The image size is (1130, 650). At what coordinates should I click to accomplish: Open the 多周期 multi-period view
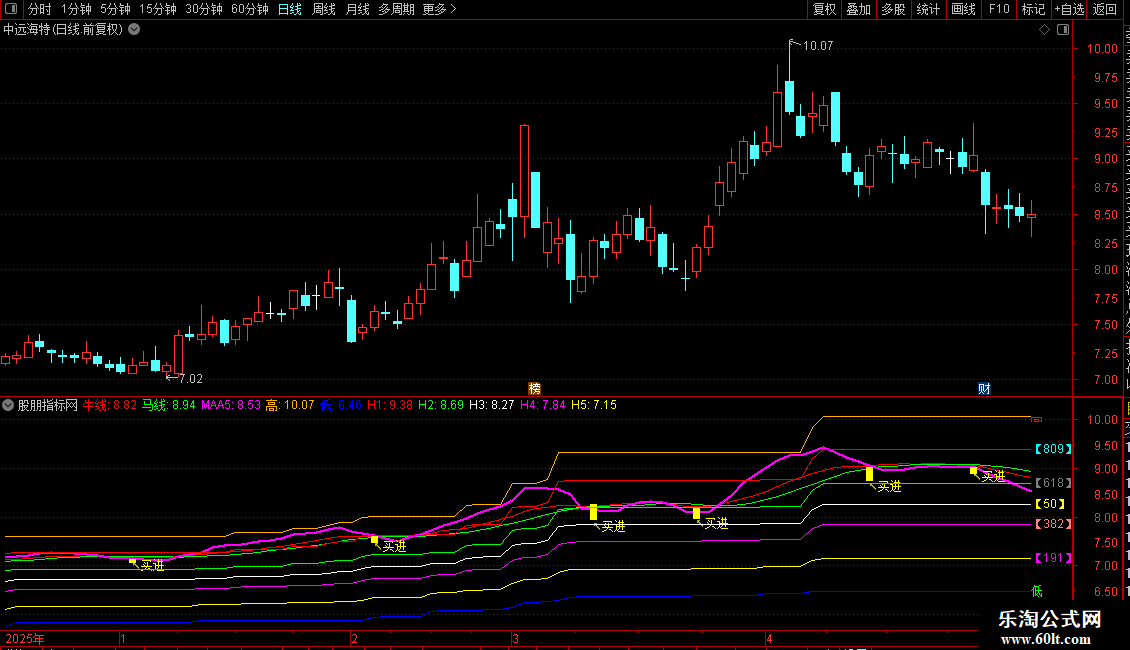tap(396, 9)
